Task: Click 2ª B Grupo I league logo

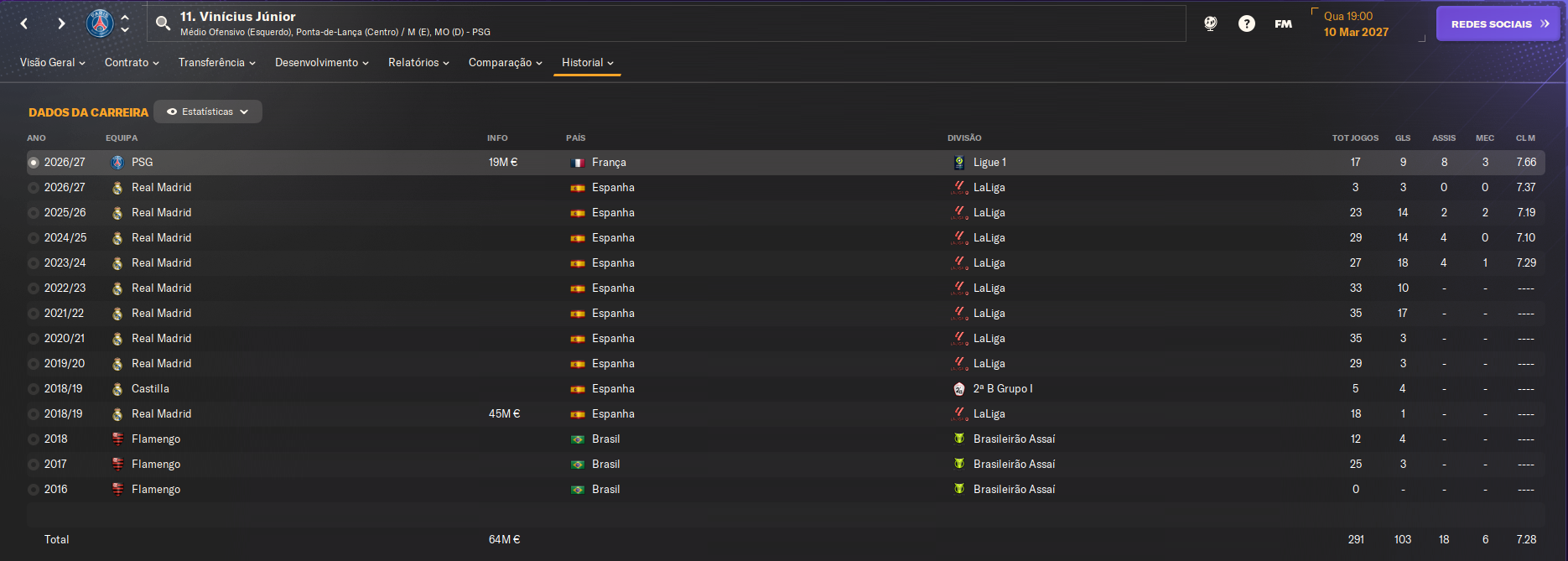Action: tap(959, 389)
